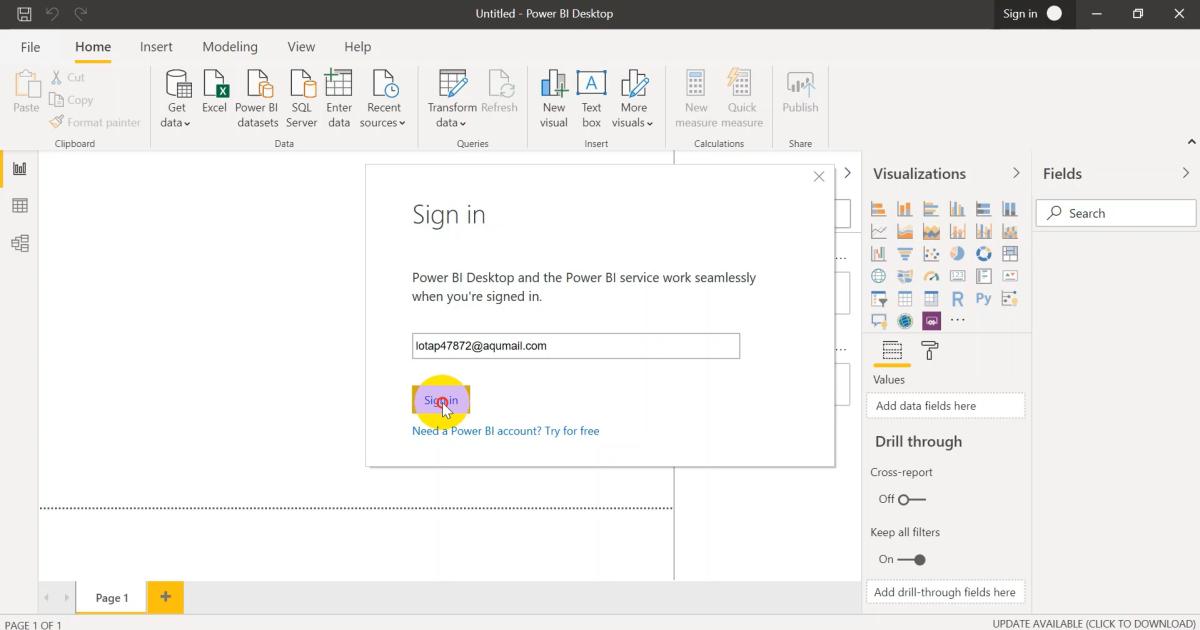Open the Help menu tab
This screenshot has width=1200, height=630.
click(357, 46)
